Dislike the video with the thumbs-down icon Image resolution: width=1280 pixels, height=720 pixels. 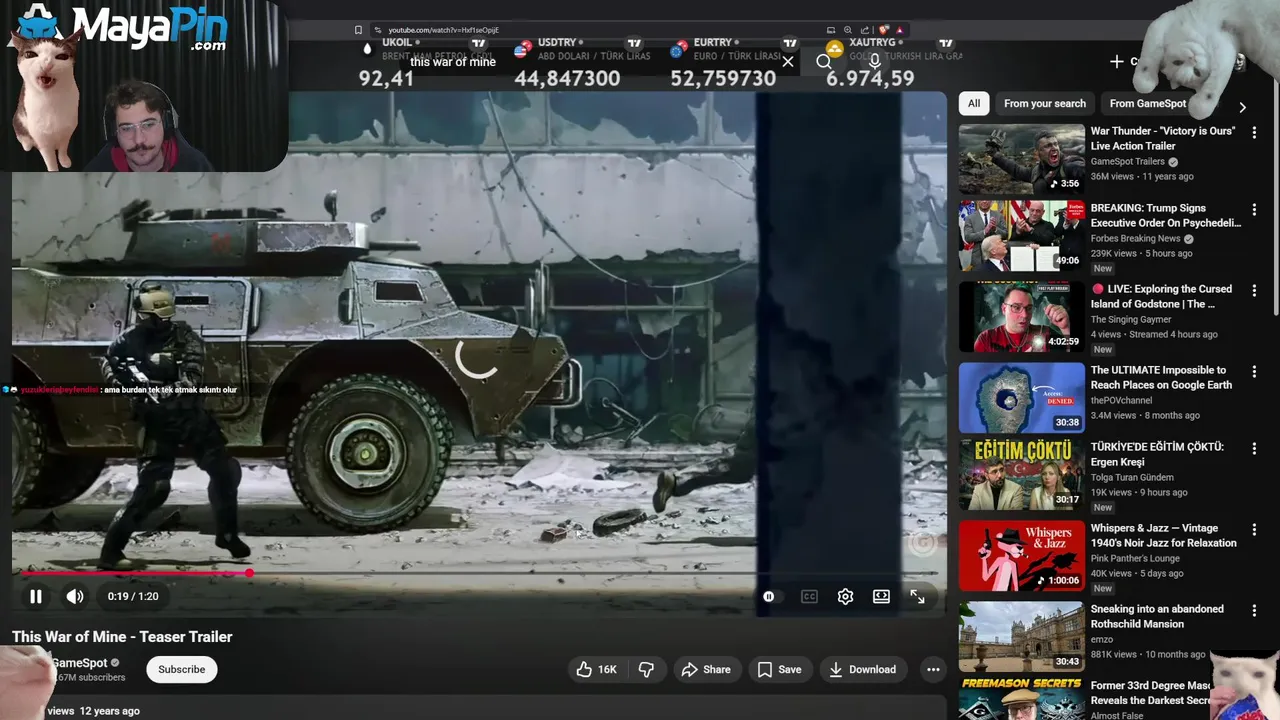coord(646,669)
